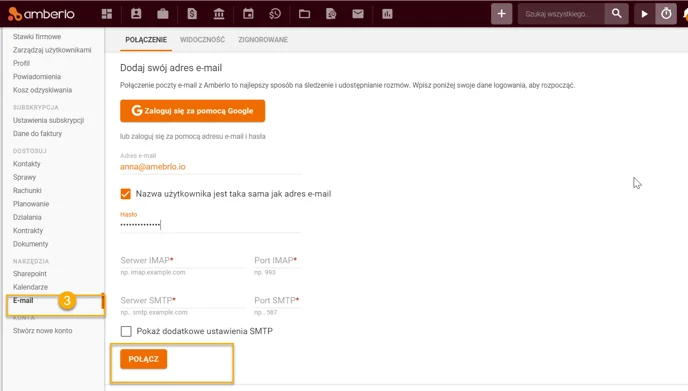Switch to the WIDOCZNOŚĆ tab
This screenshot has height=391, width=688.
(x=202, y=39)
